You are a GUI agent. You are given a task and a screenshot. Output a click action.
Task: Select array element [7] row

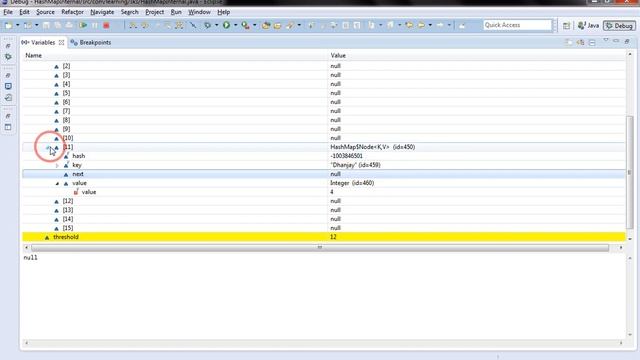324,111
